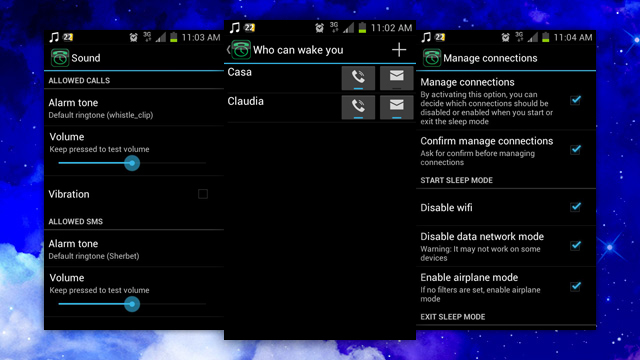Screen dimensions: 640x360
Task: Tap the Sound screen title
Action: (x=86, y=58)
